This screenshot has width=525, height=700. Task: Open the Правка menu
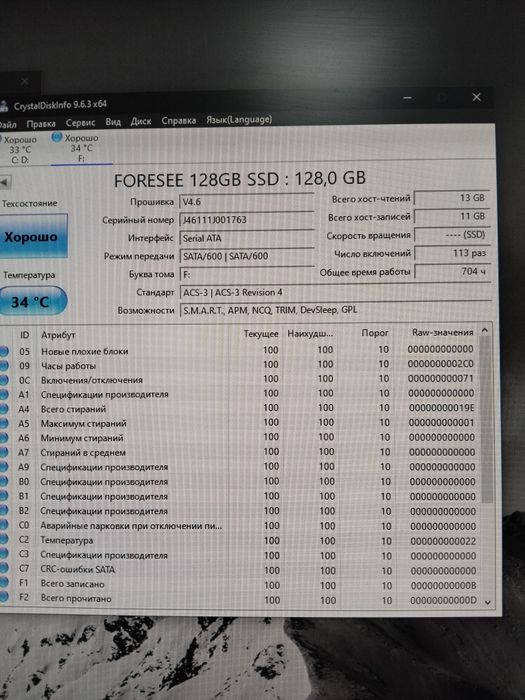41,124
